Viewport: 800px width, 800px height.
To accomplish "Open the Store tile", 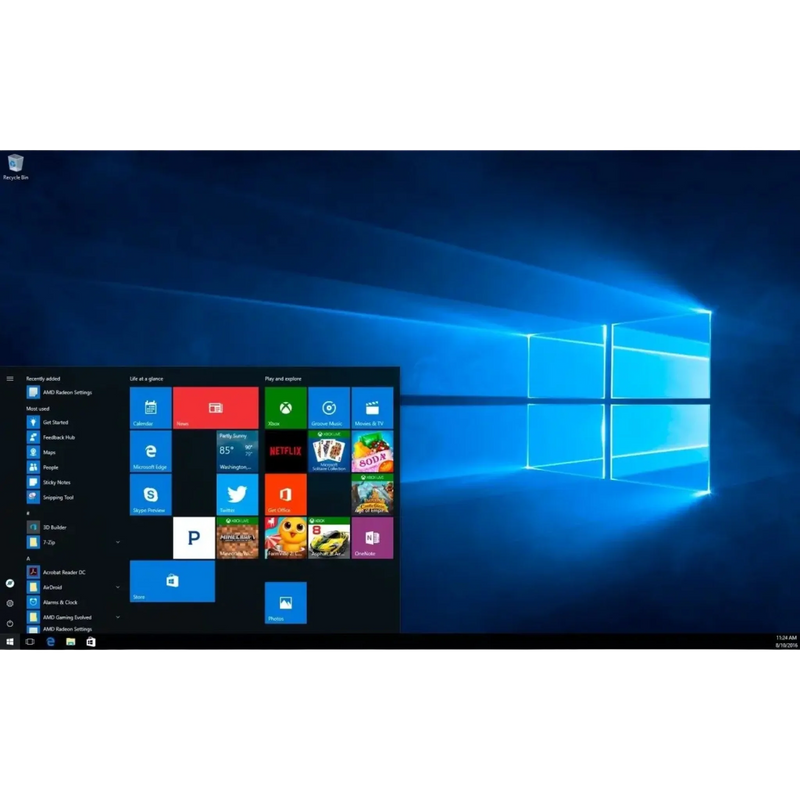I will [173, 581].
